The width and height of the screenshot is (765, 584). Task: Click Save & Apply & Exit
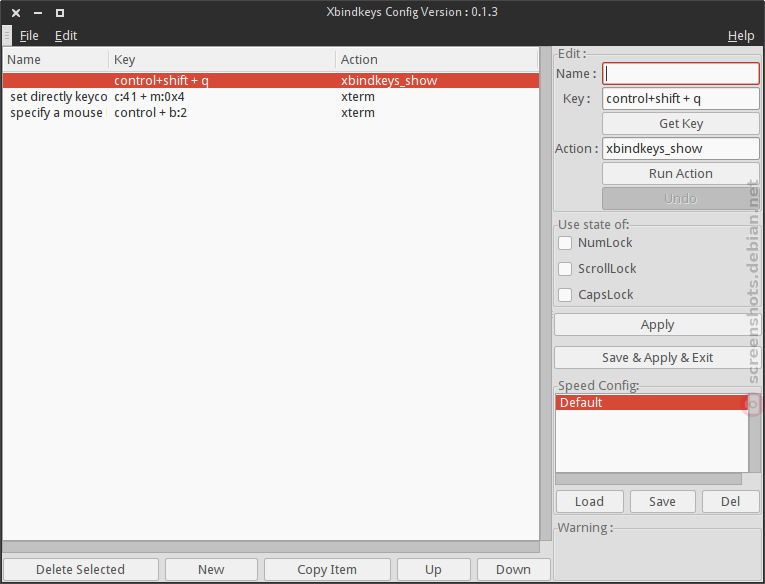coord(657,358)
